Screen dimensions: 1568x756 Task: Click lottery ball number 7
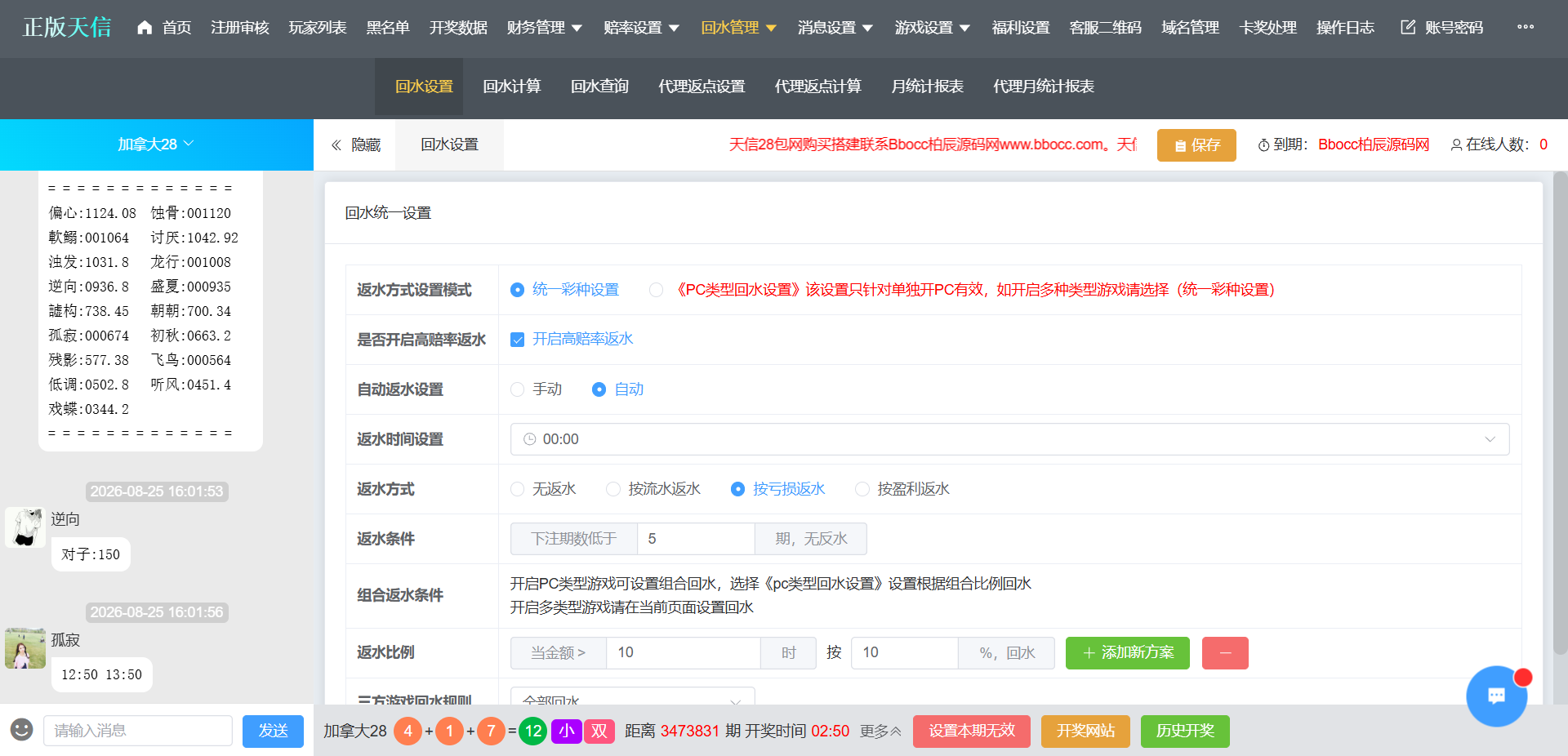point(491,731)
